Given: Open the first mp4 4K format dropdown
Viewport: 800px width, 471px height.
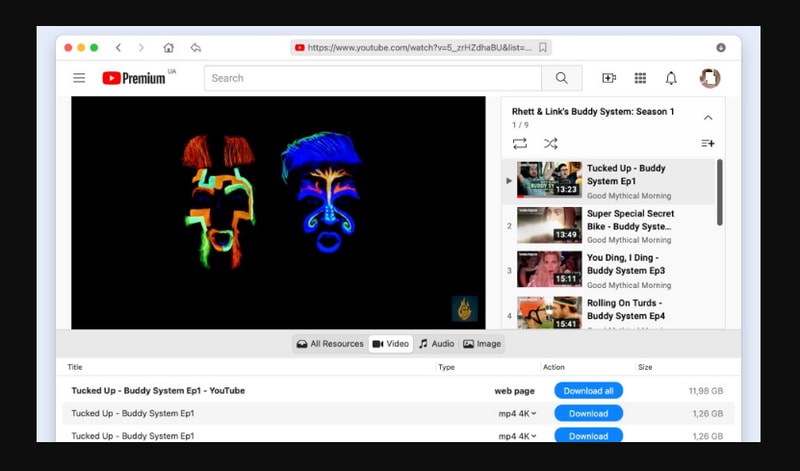Looking at the screenshot, I should (x=517, y=413).
